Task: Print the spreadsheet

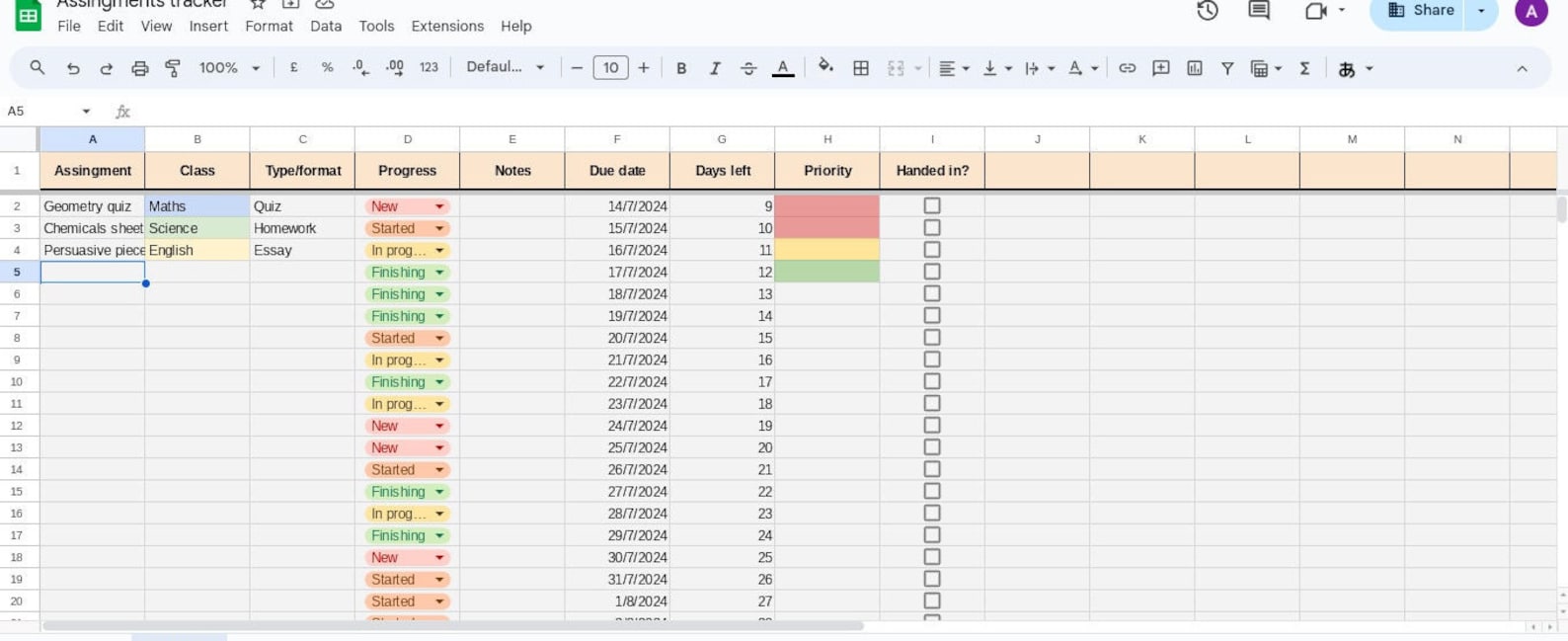Action: 139,68
